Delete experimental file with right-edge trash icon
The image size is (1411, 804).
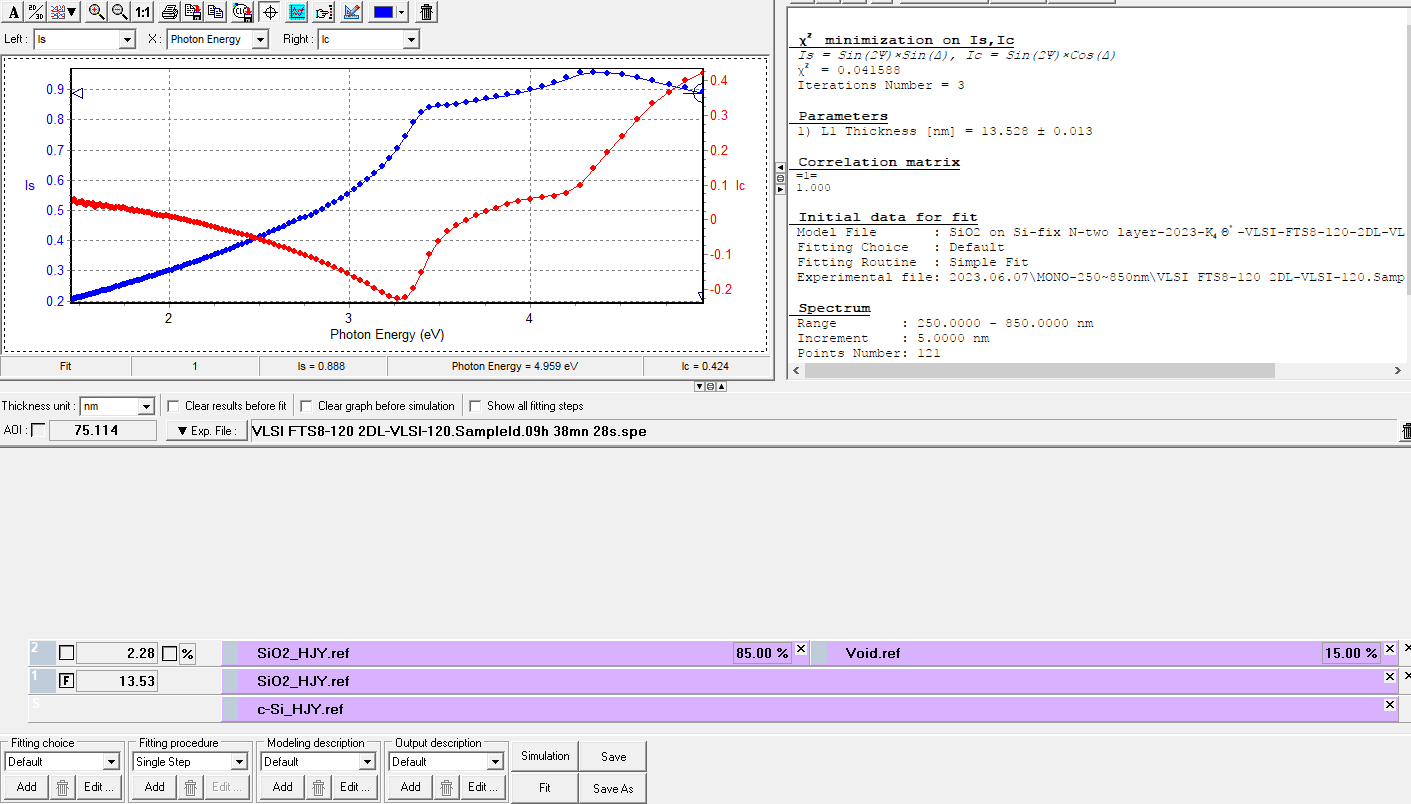1405,431
